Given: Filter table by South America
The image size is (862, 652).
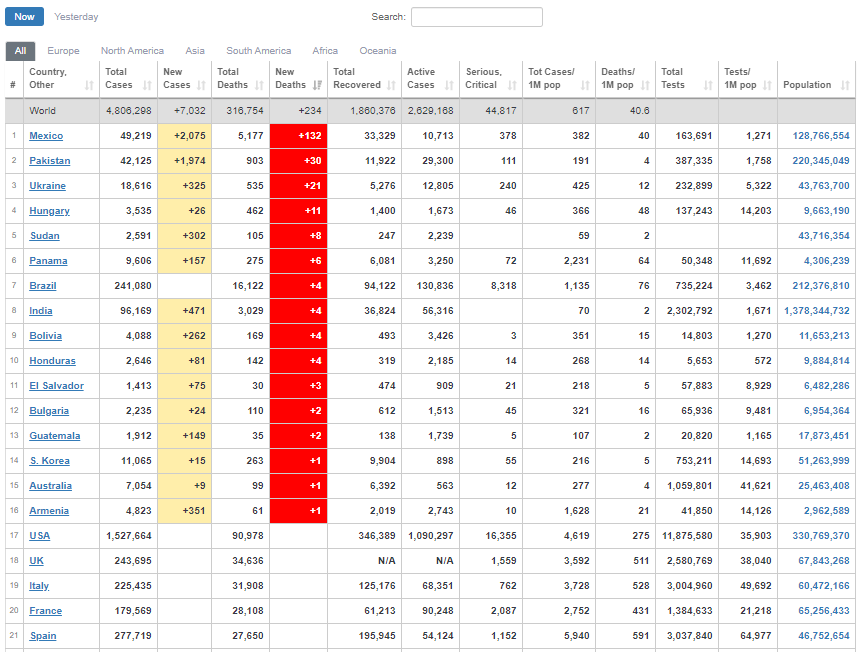Looking at the screenshot, I should pyautogui.click(x=258, y=51).
